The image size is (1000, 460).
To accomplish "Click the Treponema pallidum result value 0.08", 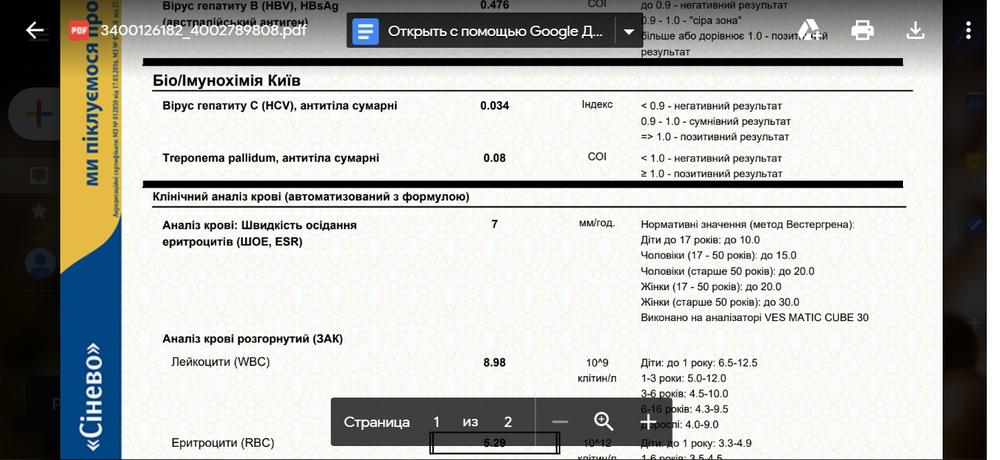I will pos(494,158).
